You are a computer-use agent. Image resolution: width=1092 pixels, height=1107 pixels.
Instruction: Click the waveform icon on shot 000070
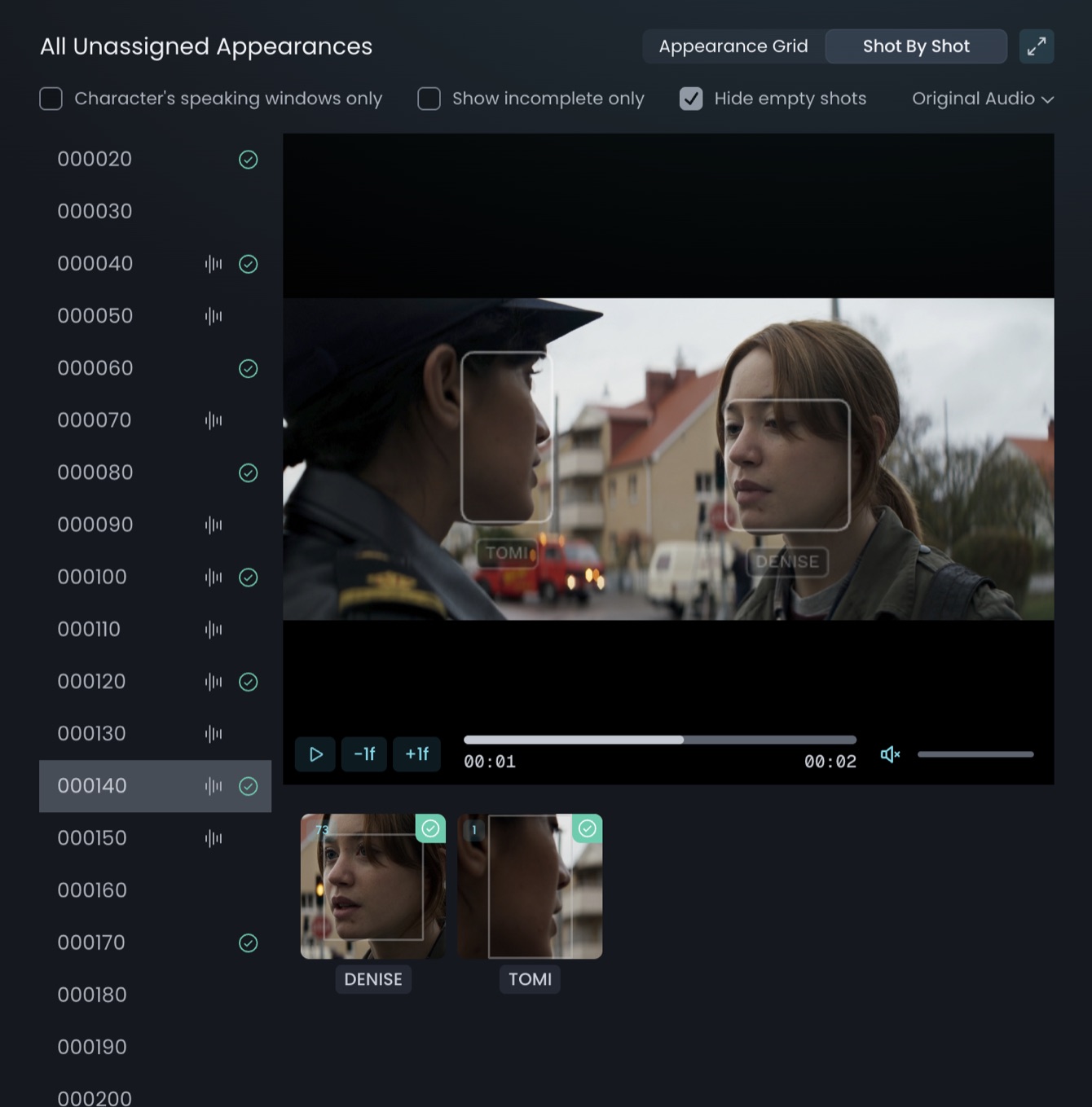coord(214,420)
